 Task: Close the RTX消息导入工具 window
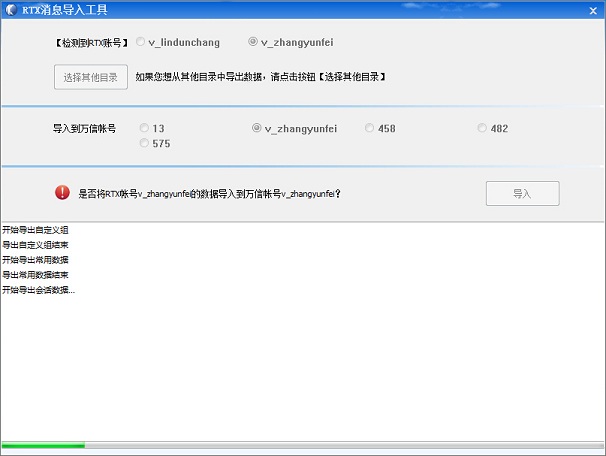[x=593, y=11]
